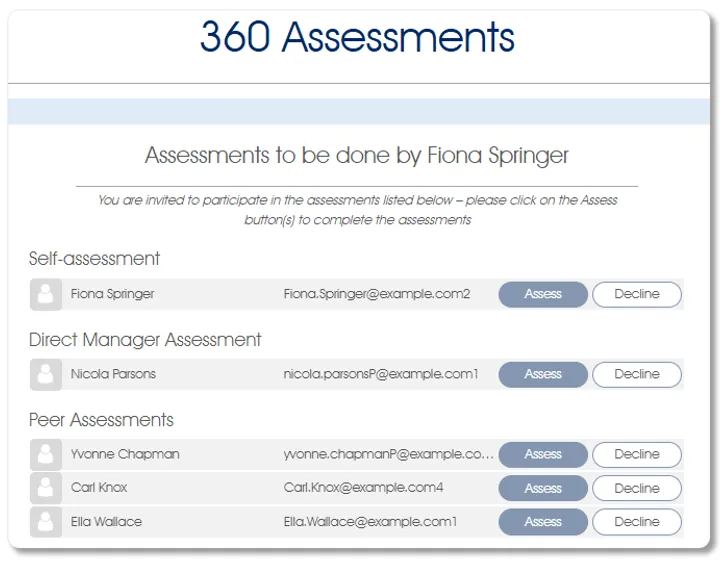Decline Yvonne Chapman's peer assessment
The width and height of the screenshot is (727, 562).
637,454
